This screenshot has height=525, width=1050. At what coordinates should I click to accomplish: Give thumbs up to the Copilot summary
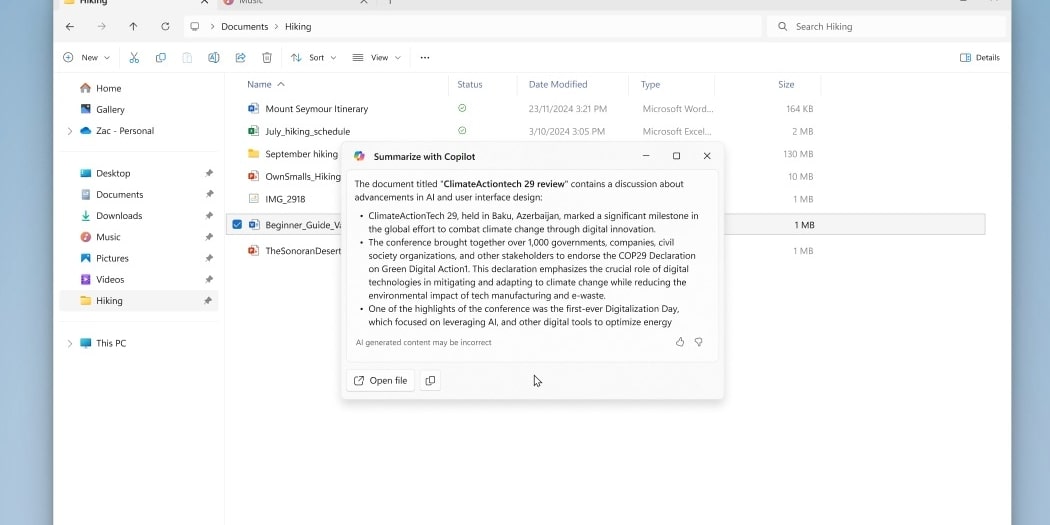pyautogui.click(x=680, y=342)
